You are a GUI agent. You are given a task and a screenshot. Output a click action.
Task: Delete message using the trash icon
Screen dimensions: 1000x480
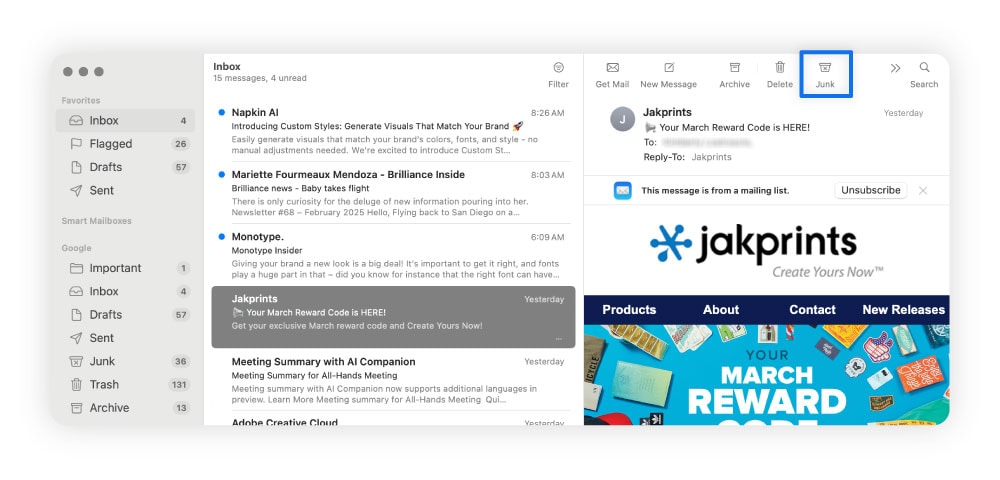[x=780, y=68]
